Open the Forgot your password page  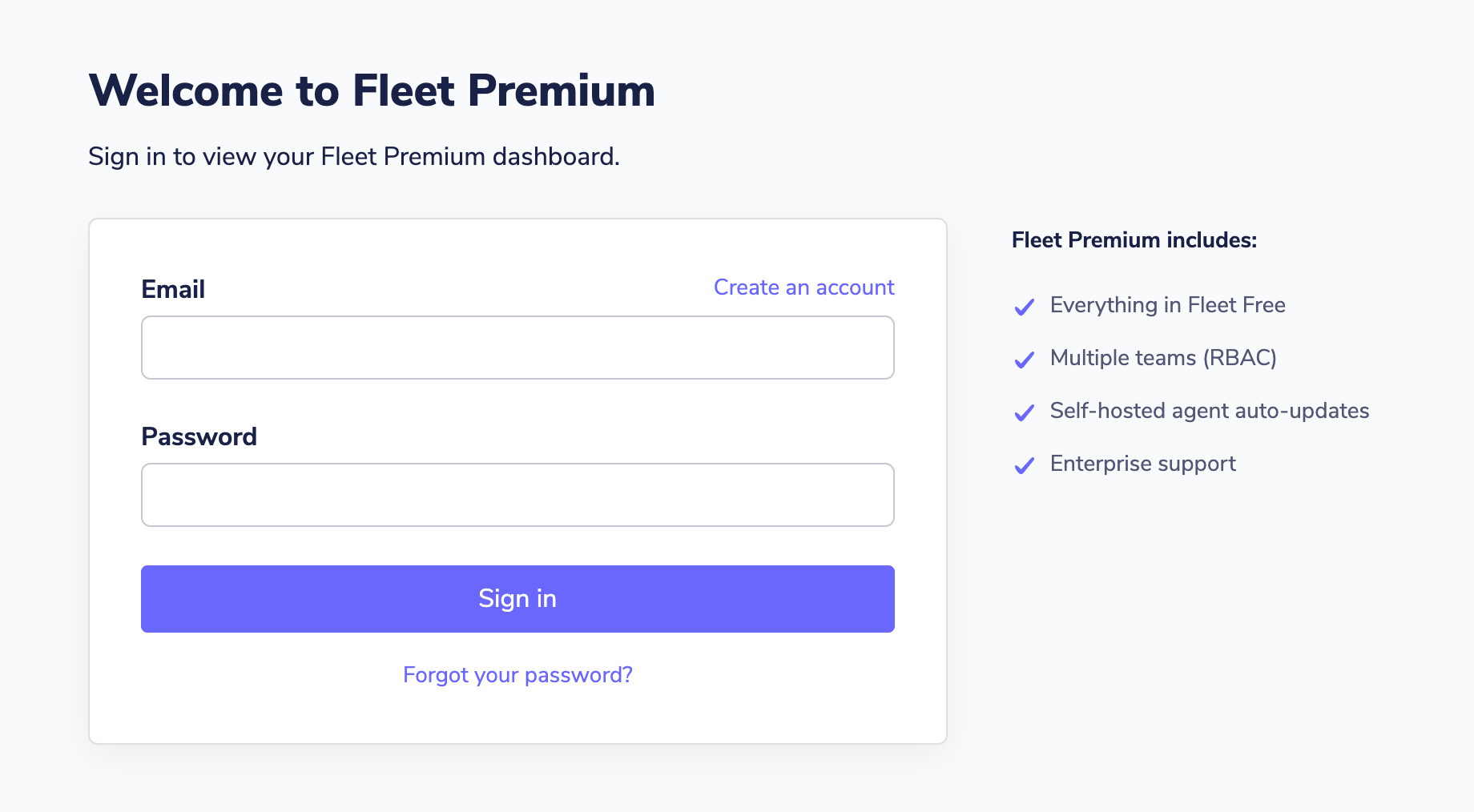click(x=517, y=674)
